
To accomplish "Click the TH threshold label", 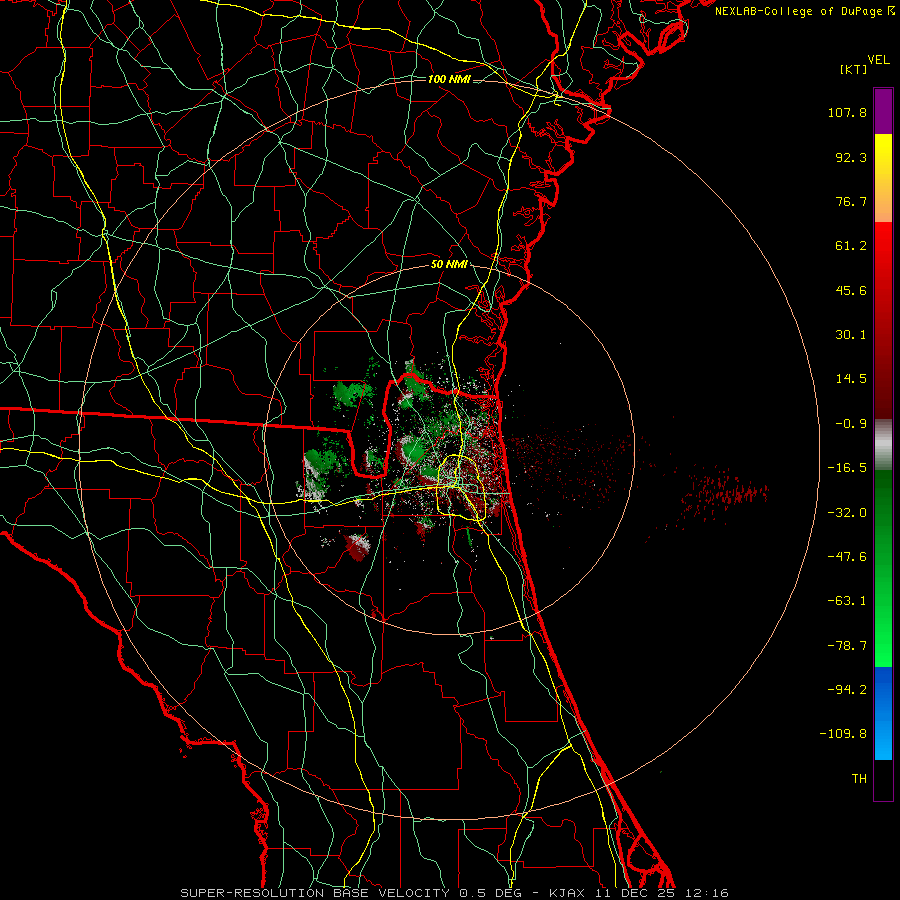I will (x=859, y=778).
